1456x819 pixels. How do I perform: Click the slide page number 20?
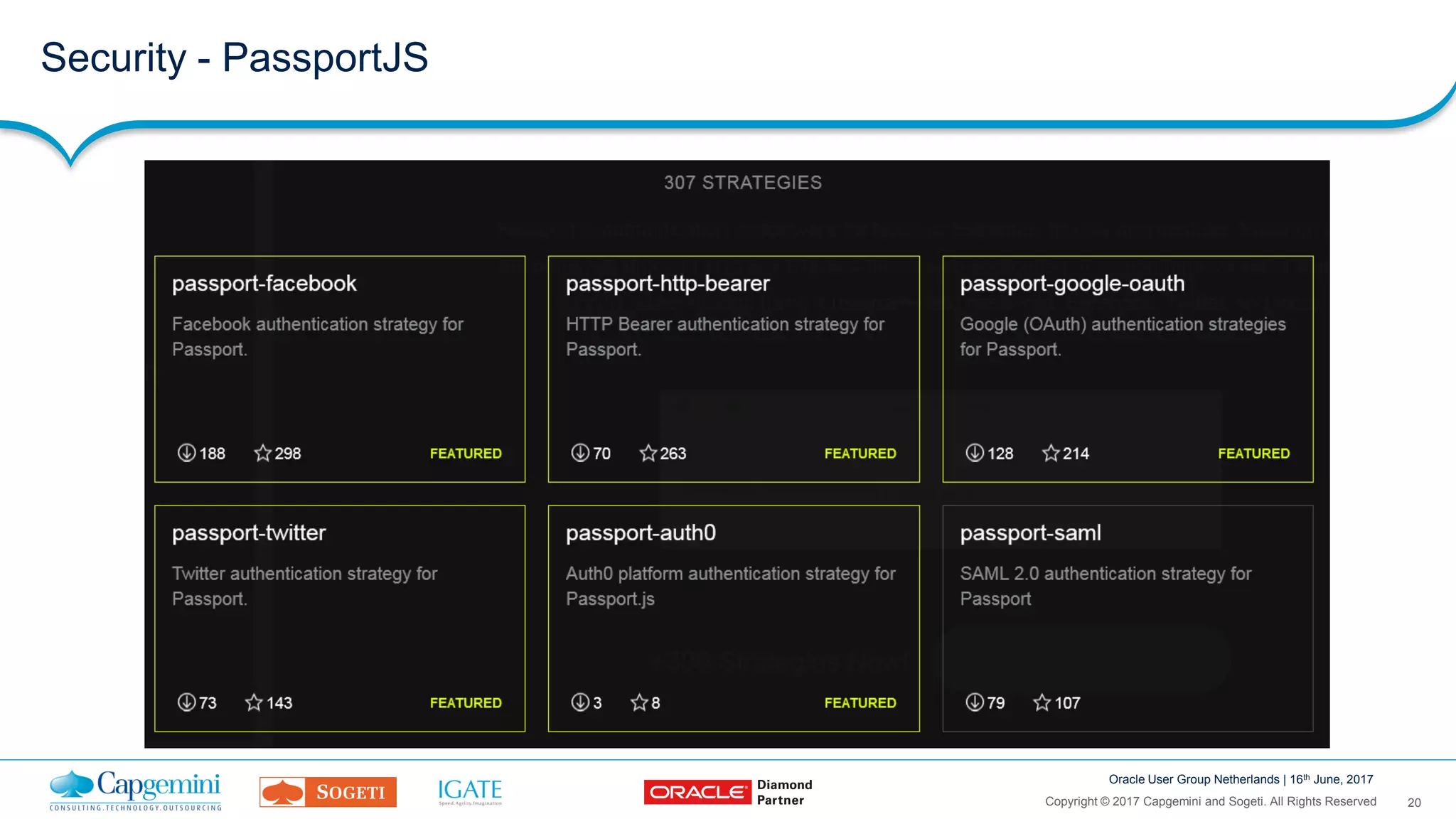click(1414, 803)
